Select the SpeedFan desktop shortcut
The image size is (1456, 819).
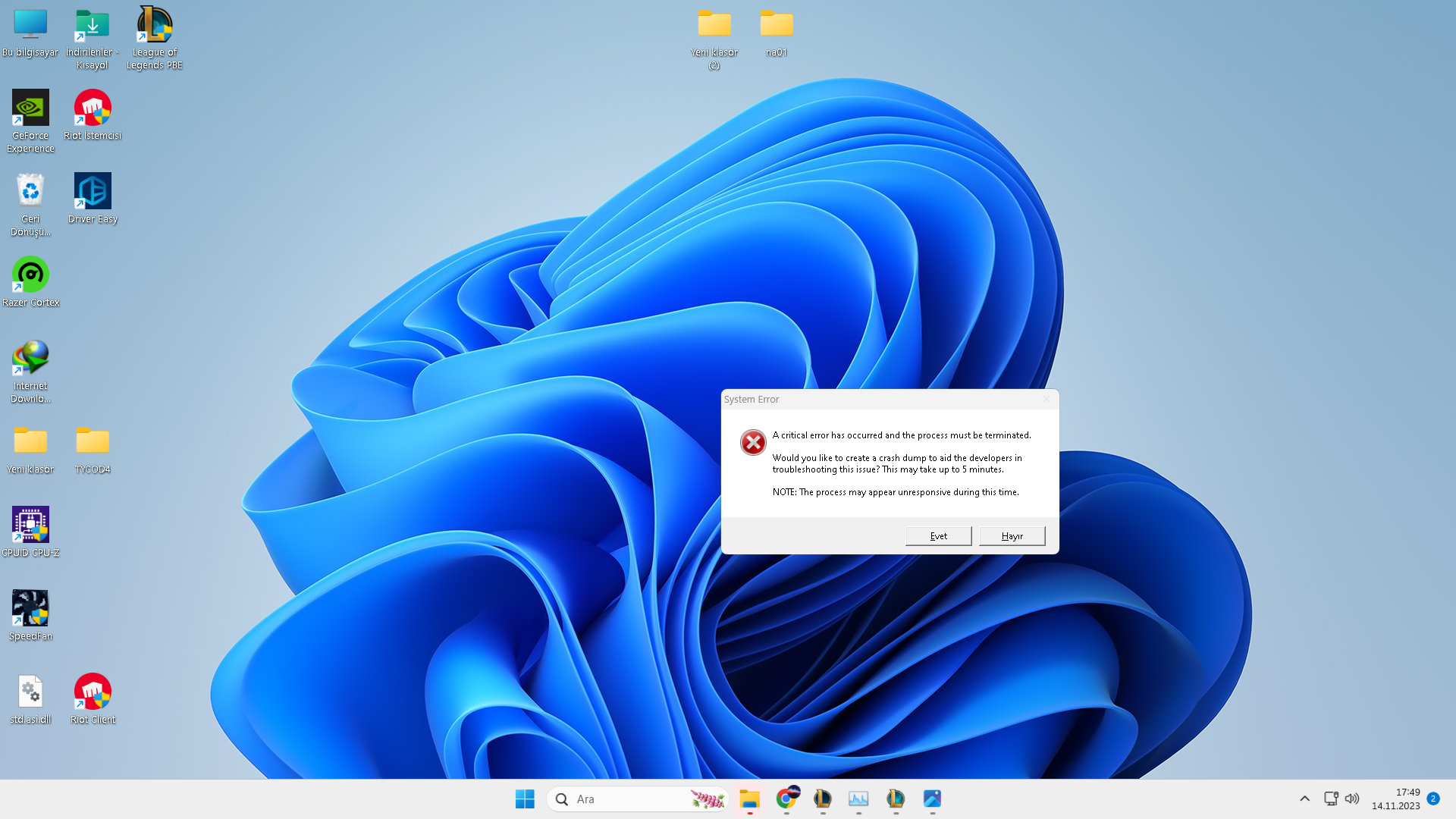pos(30,616)
